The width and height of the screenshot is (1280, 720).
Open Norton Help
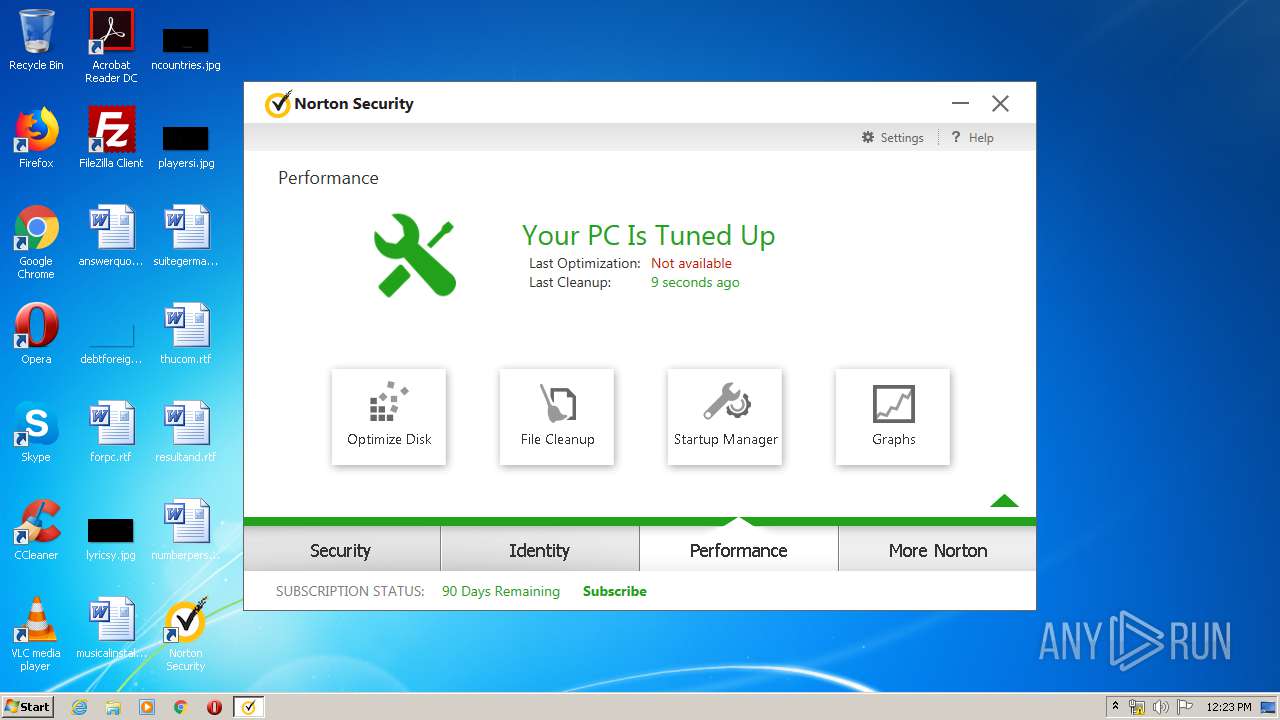972,138
